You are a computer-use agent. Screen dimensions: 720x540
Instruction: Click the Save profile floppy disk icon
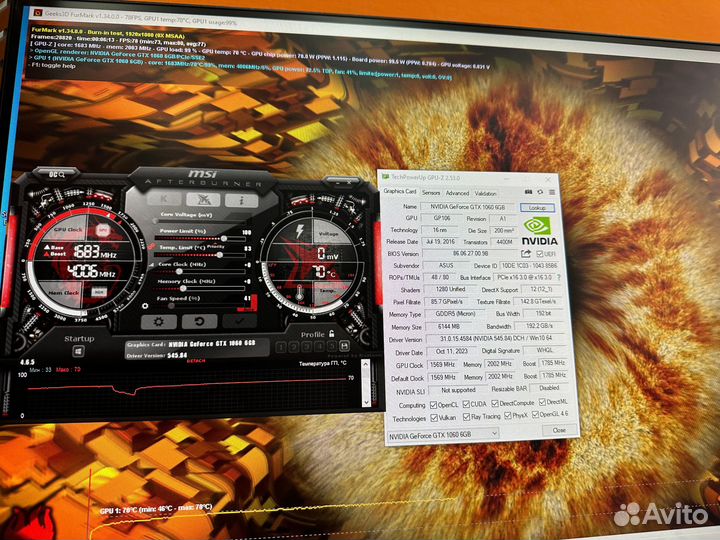point(344,347)
